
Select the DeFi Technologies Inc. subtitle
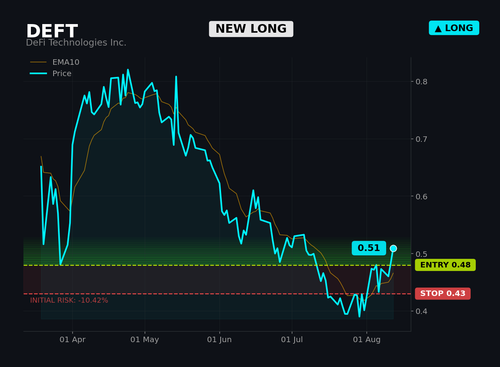click(76, 43)
